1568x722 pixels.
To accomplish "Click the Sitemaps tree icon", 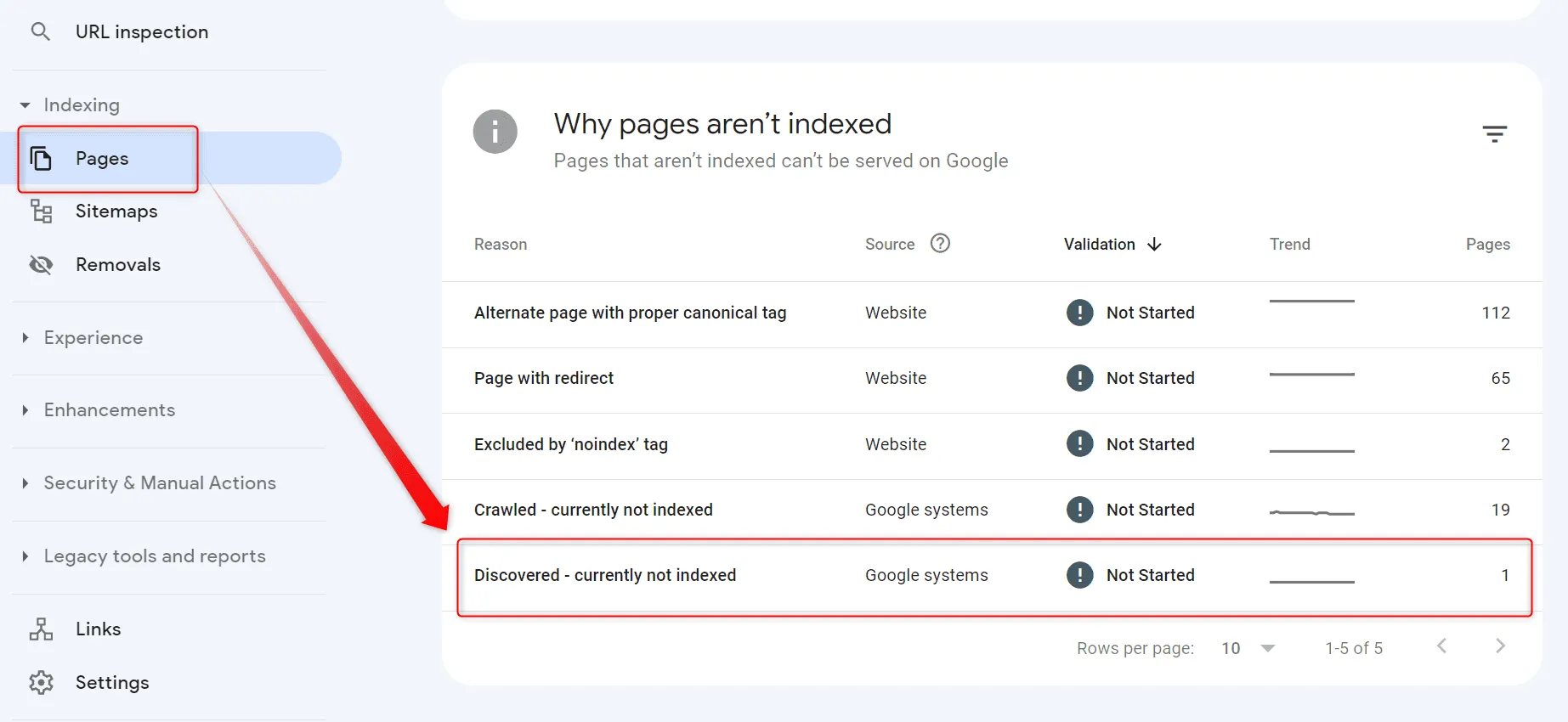I will 41,211.
